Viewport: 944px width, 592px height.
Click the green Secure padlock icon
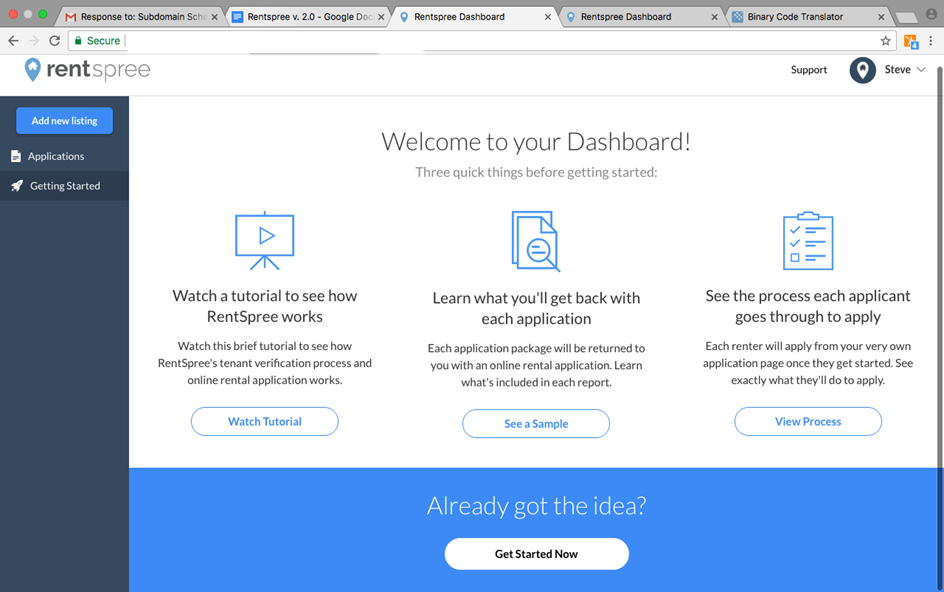click(78, 41)
